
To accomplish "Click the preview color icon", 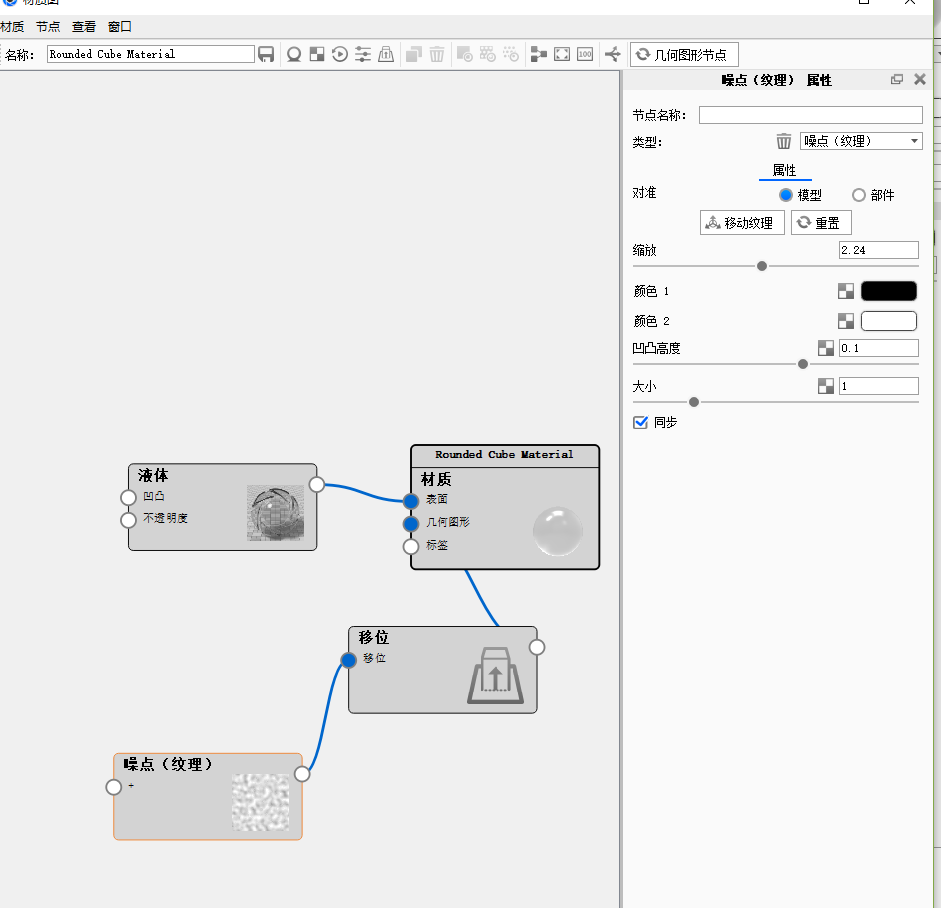I will [464, 55].
